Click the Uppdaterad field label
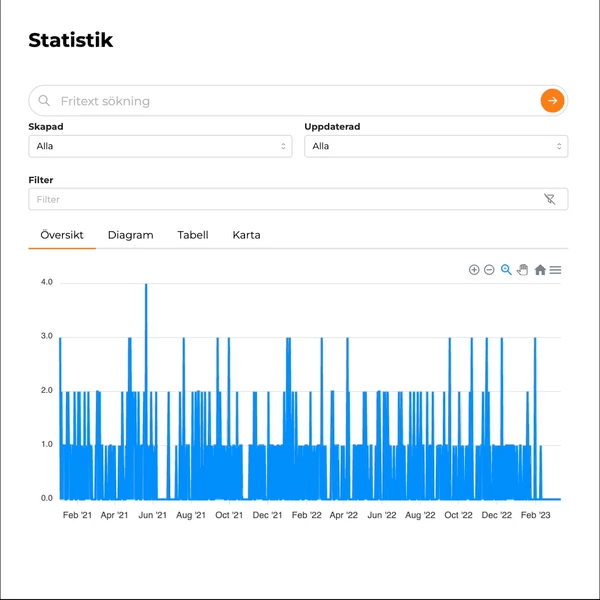This screenshot has height=600, width=600. [332, 127]
